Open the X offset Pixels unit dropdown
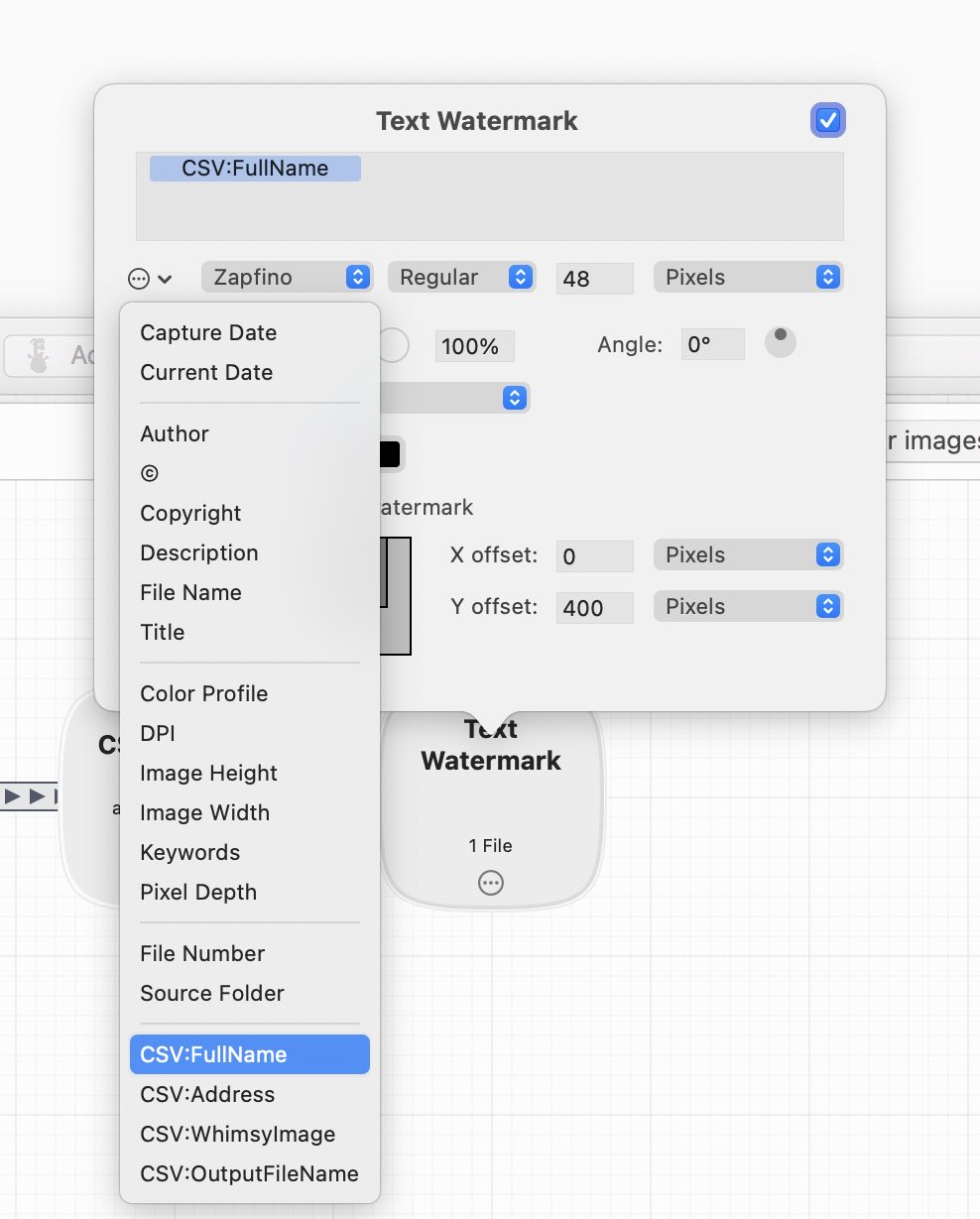 748,555
